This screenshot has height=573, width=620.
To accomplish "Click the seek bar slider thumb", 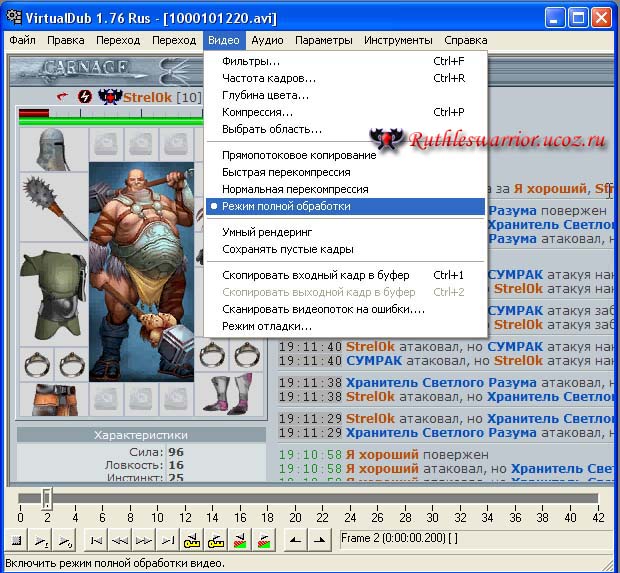I will (x=47, y=498).
